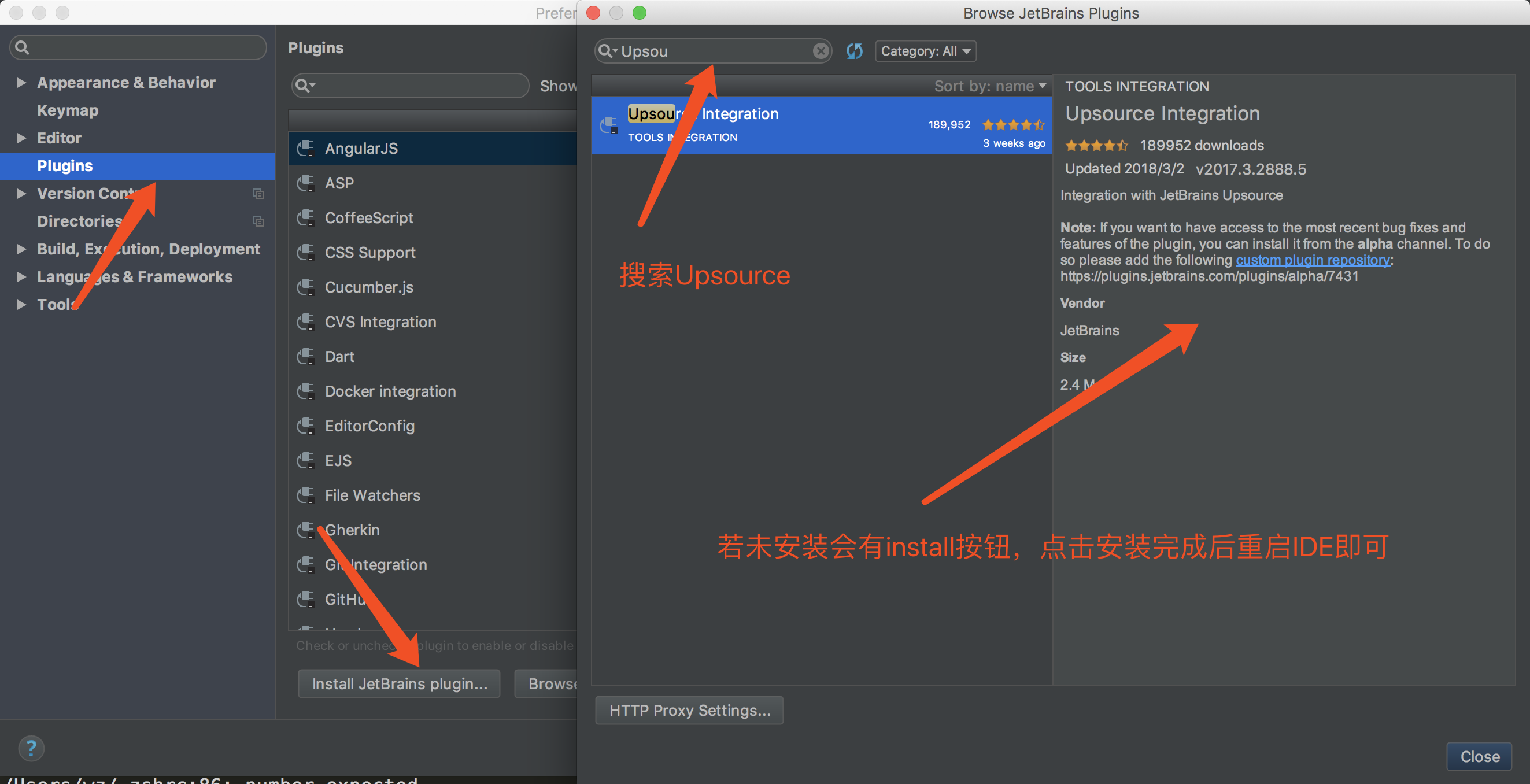1530x784 pixels.
Task: Click the Cucumber.js plugin icon
Action: point(306,287)
